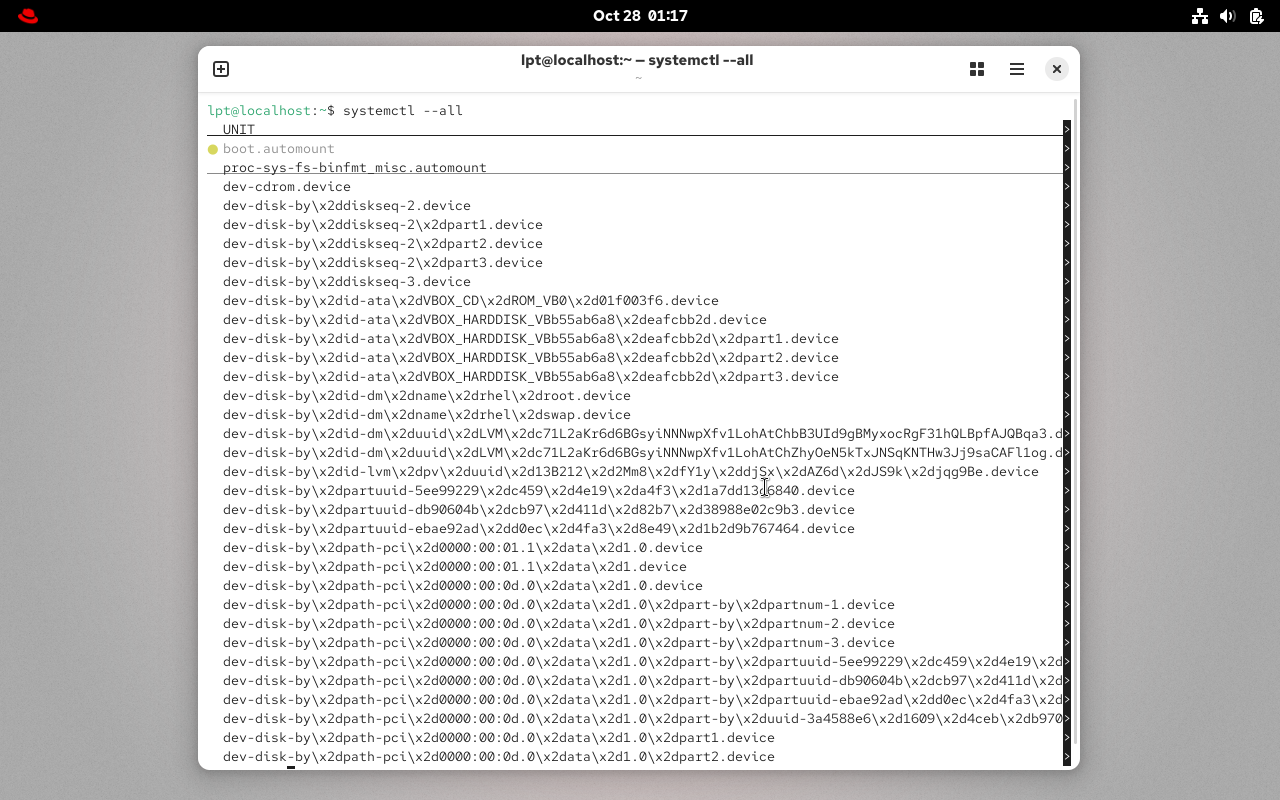Image resolution: width=1280 pixels, height=800 pixels.
Task: Click the Red Hat logo in top bar
Action: [27, 15]
